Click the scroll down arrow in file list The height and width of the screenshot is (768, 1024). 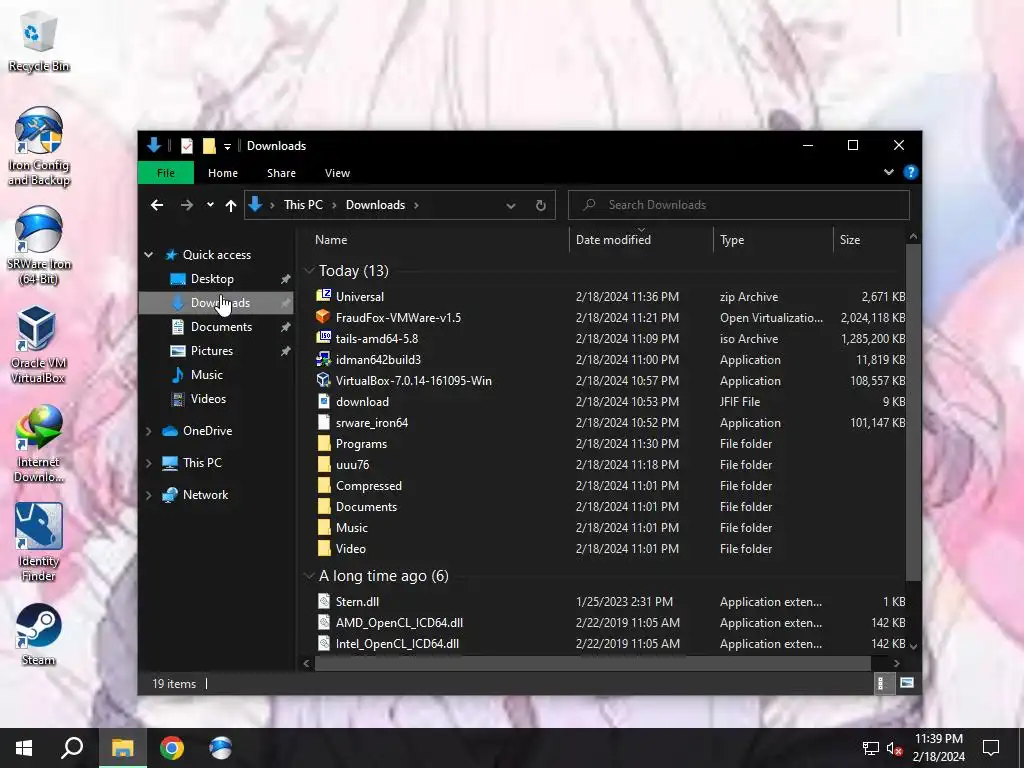[914, 647]
